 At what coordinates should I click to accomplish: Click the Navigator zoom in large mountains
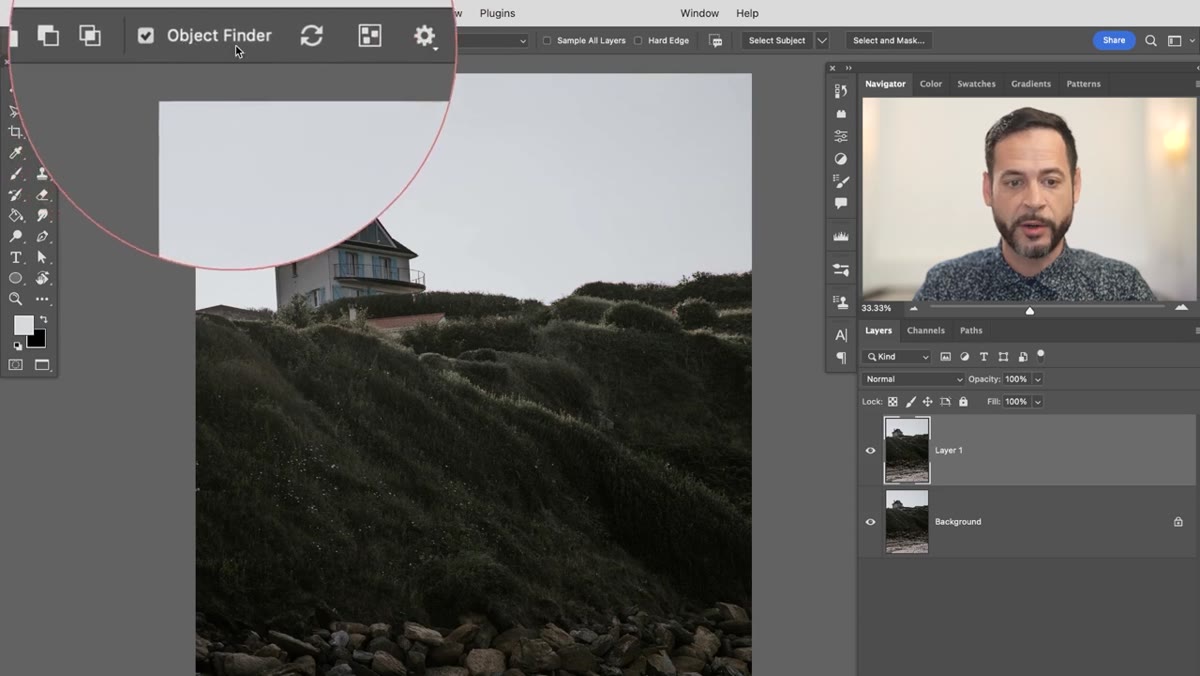(1181, 308)
